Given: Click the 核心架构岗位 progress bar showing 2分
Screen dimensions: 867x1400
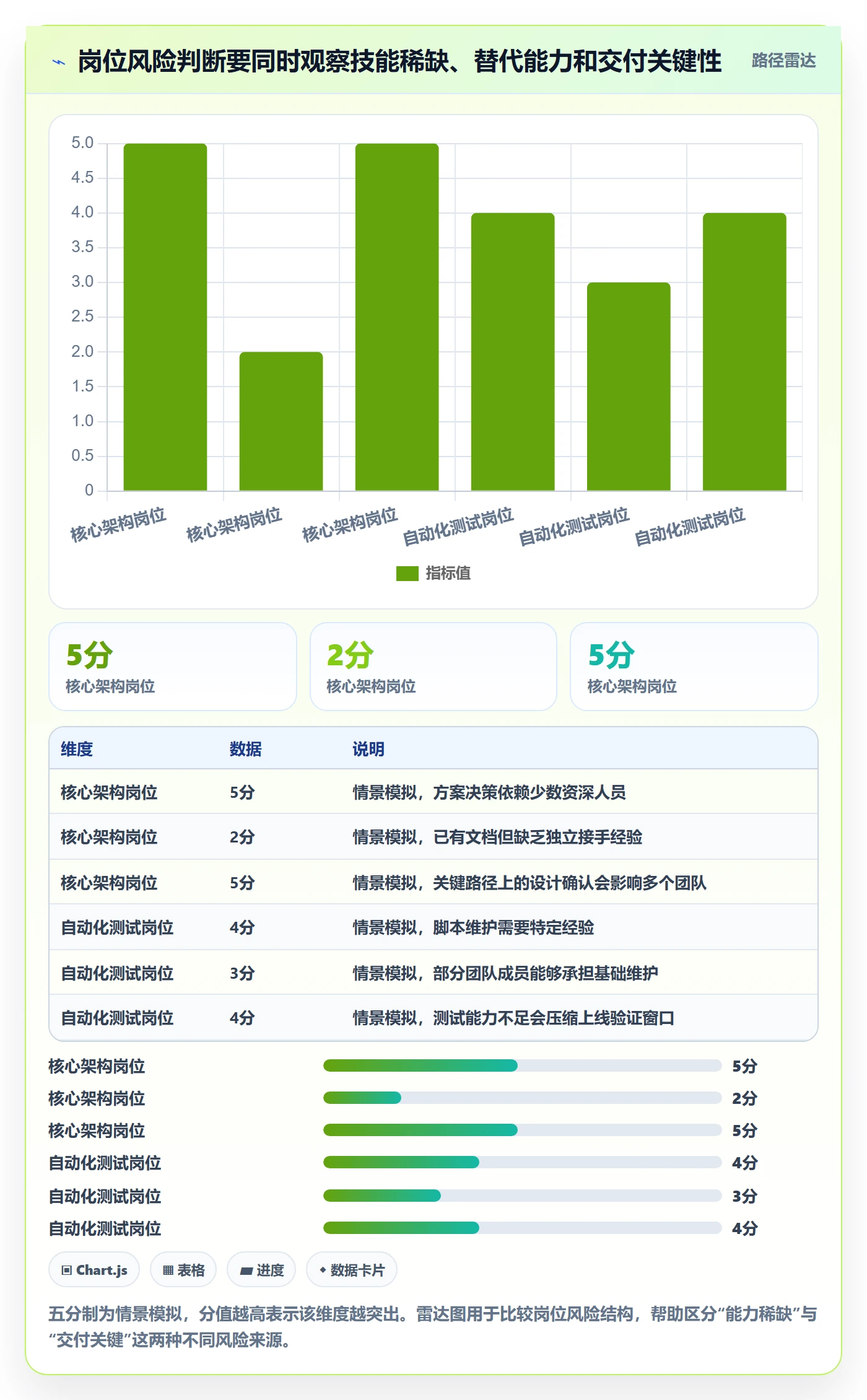Looking at the screenshot, I should [x=522, y=1098].
